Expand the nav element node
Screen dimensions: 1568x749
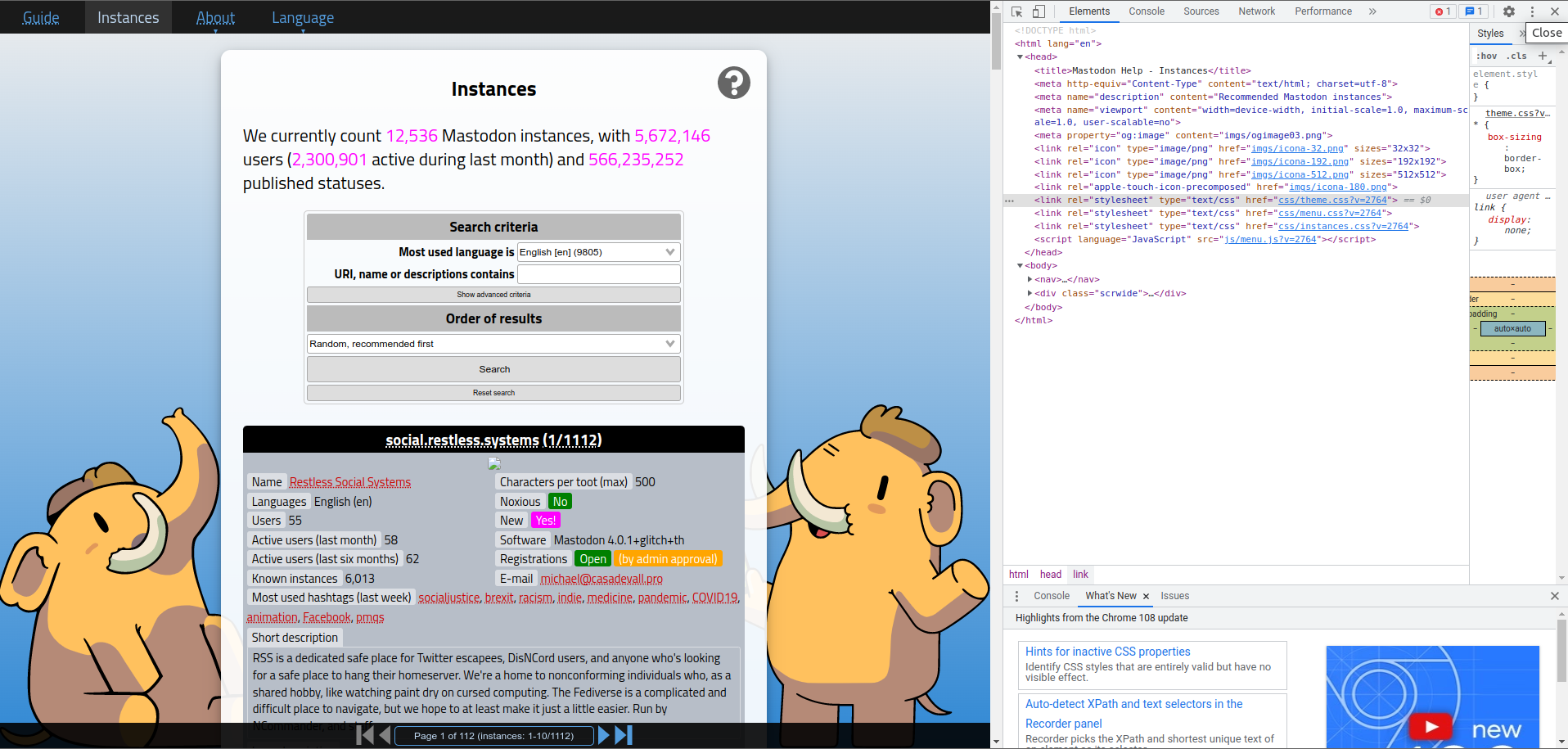click(x=1030, y=279)
